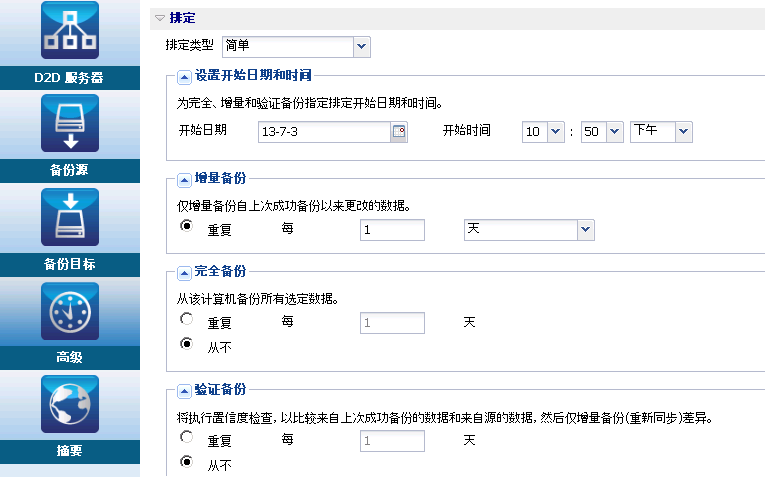Click the 设置开始日期和时间 heading text
Image resolution: width=765 pixels, height=477 pixels.
tap(253, 75)
